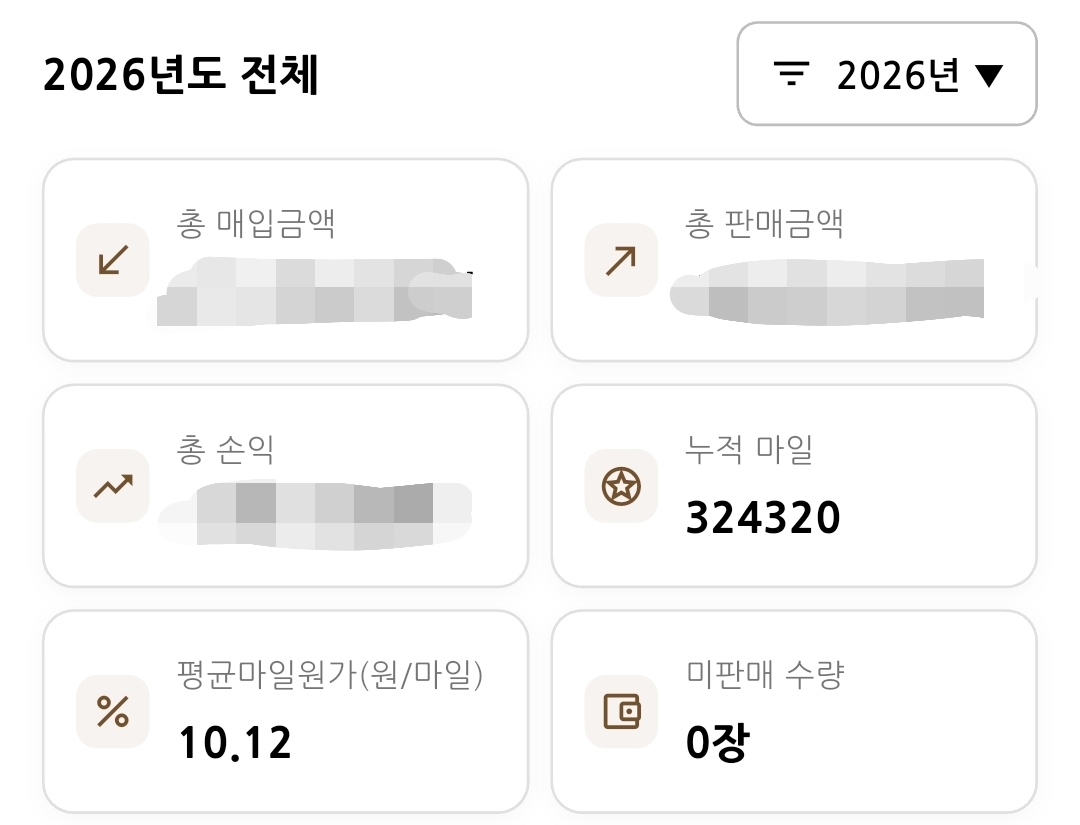Click the filter lines icon

tap(792, 74)
